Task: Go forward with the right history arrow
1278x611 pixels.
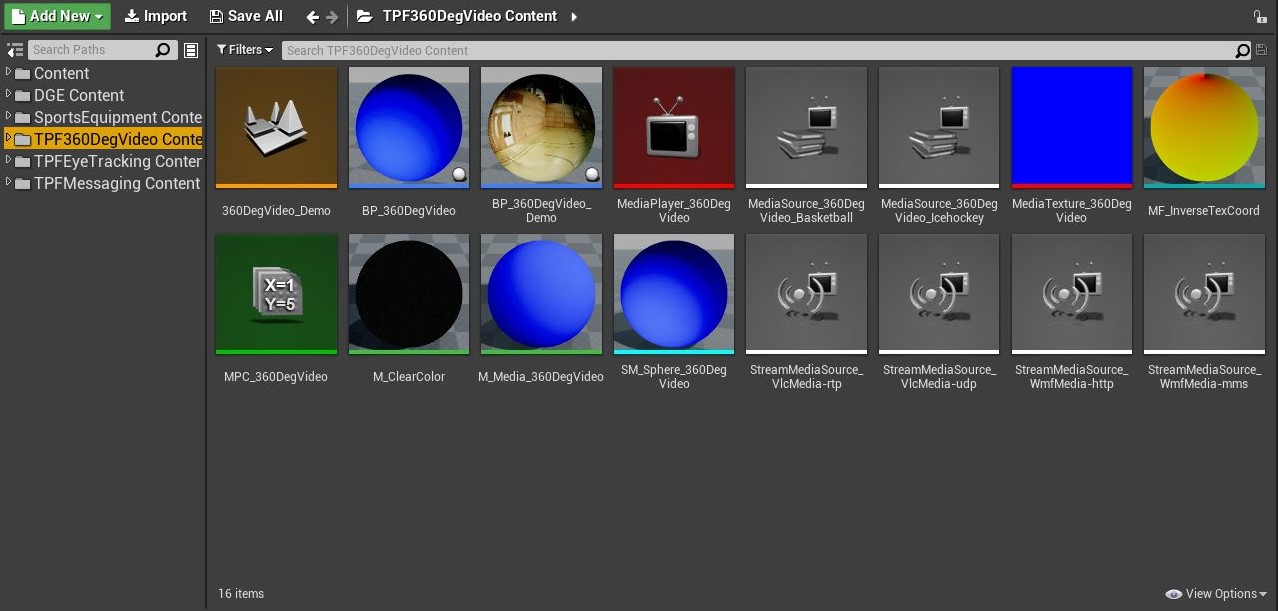Action: click(332, 17)
